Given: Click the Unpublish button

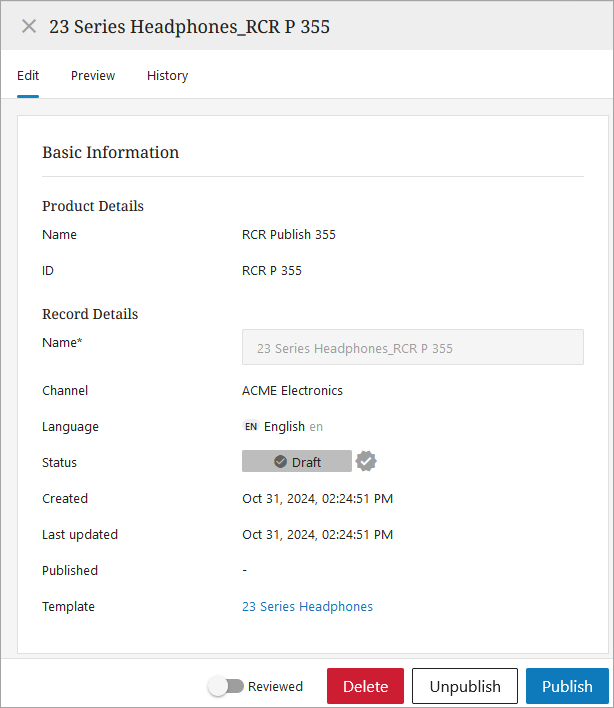Looking at the screenshot, I should coord(465,686).
